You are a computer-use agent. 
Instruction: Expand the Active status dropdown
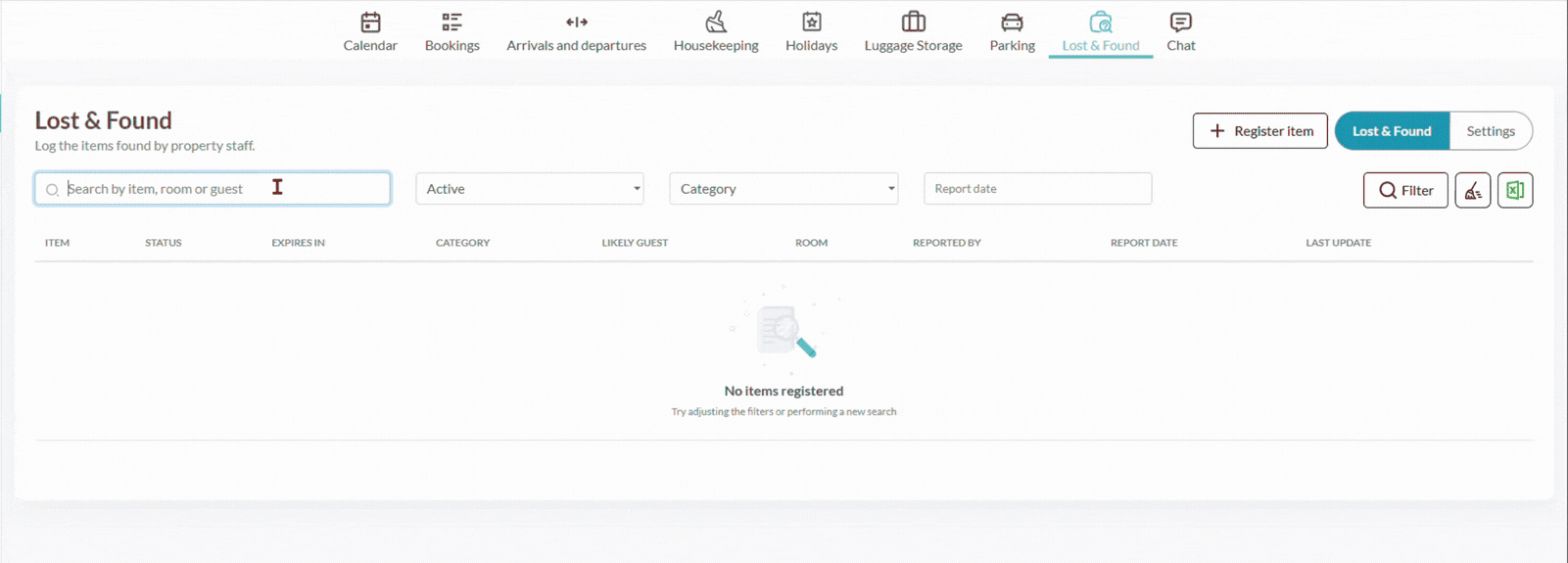click(x=530, y=189)
